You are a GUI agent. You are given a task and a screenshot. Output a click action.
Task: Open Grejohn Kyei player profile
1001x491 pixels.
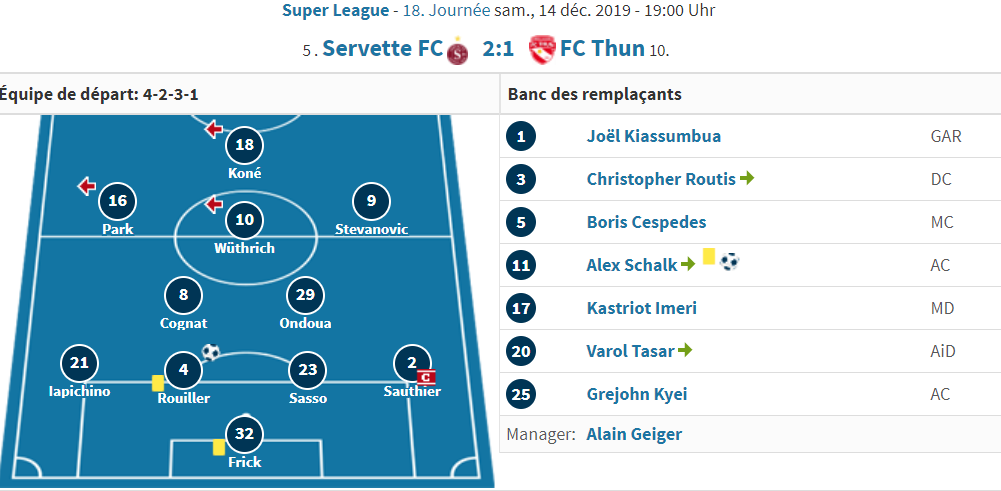tap(637, 394)
